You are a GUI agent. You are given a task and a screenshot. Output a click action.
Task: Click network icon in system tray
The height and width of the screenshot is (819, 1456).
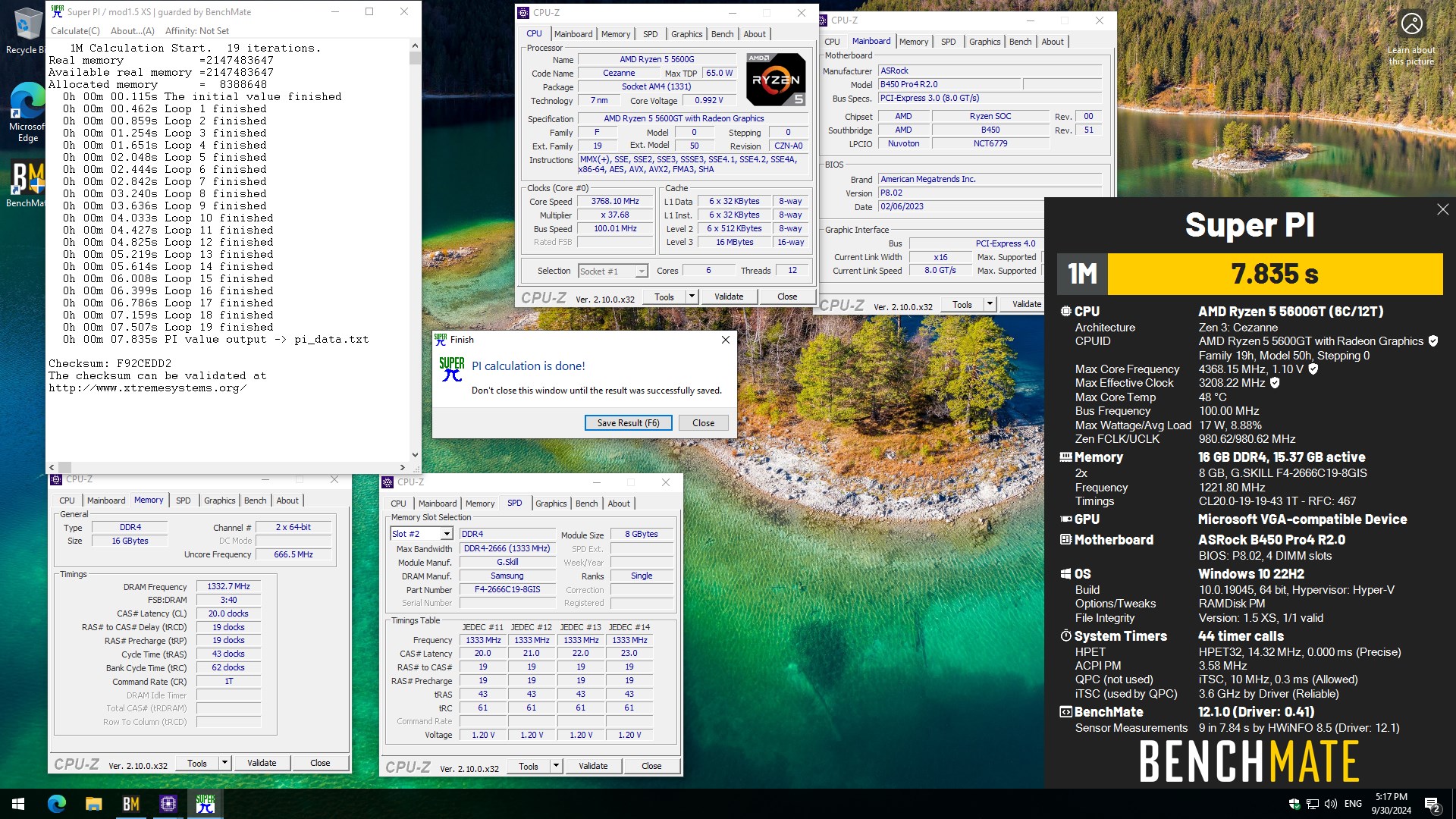tap(1312, 804)
